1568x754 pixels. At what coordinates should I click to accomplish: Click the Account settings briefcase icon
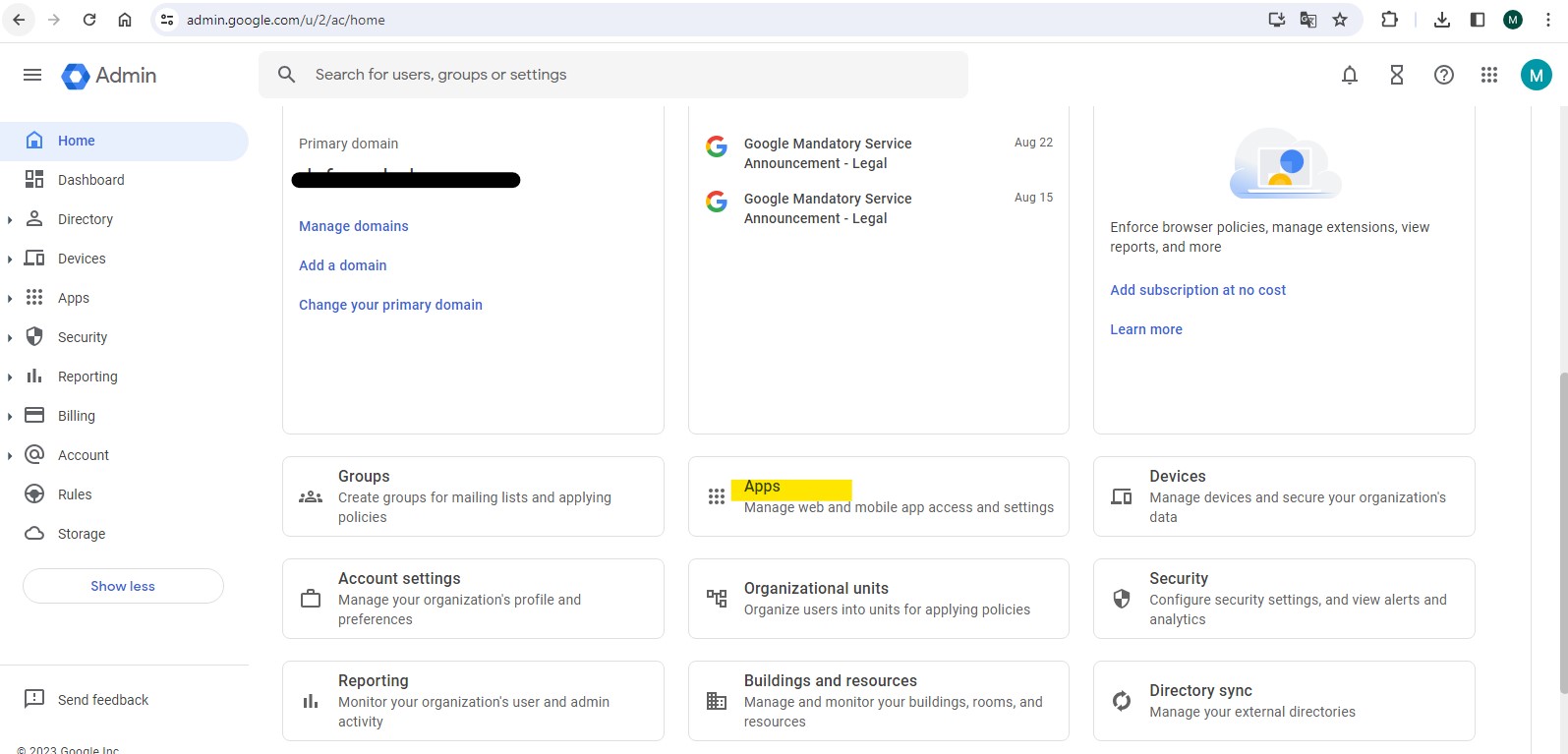click(x=311, y=599)
